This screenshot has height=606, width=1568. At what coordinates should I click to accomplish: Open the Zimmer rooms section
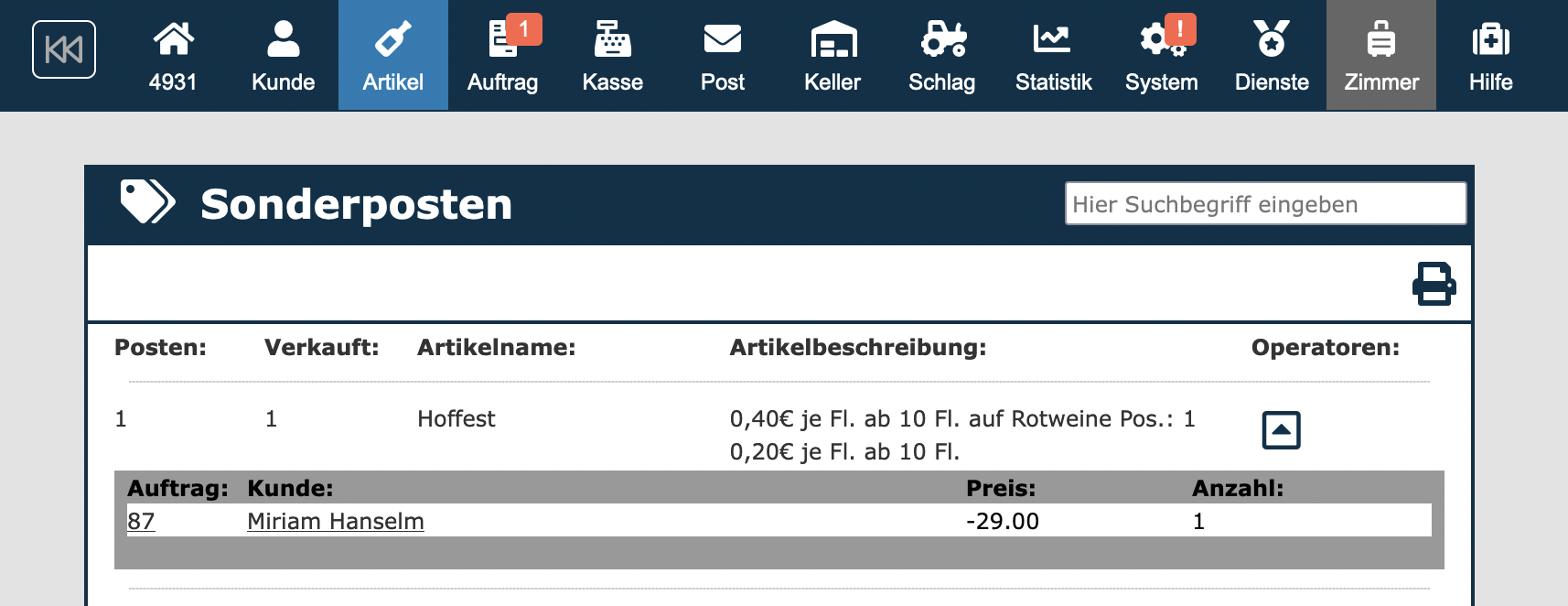point(1380,55)
